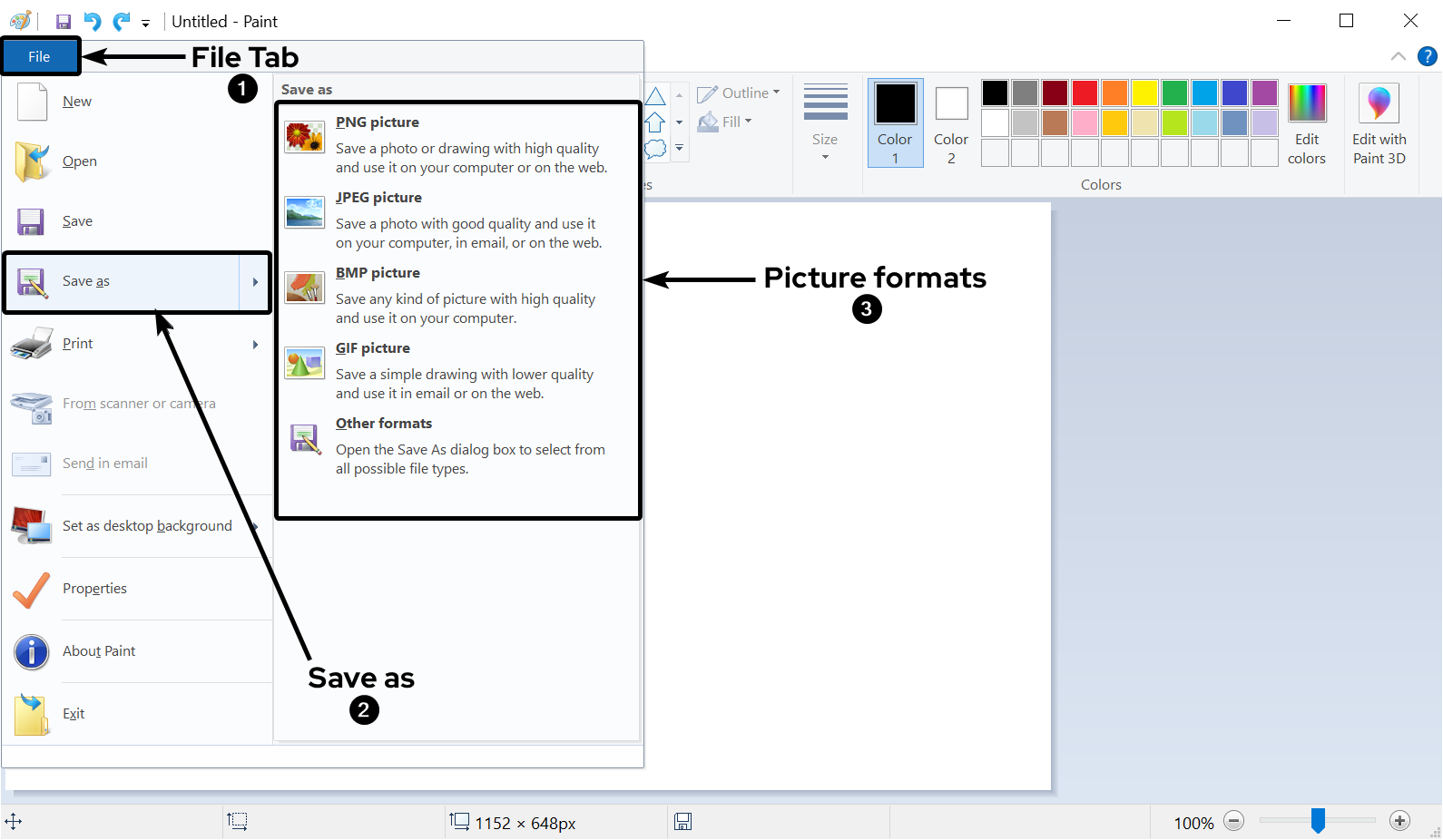Click the GIF picture heading
Screen dimensions: 1443x840
click(x=373, y=348)
